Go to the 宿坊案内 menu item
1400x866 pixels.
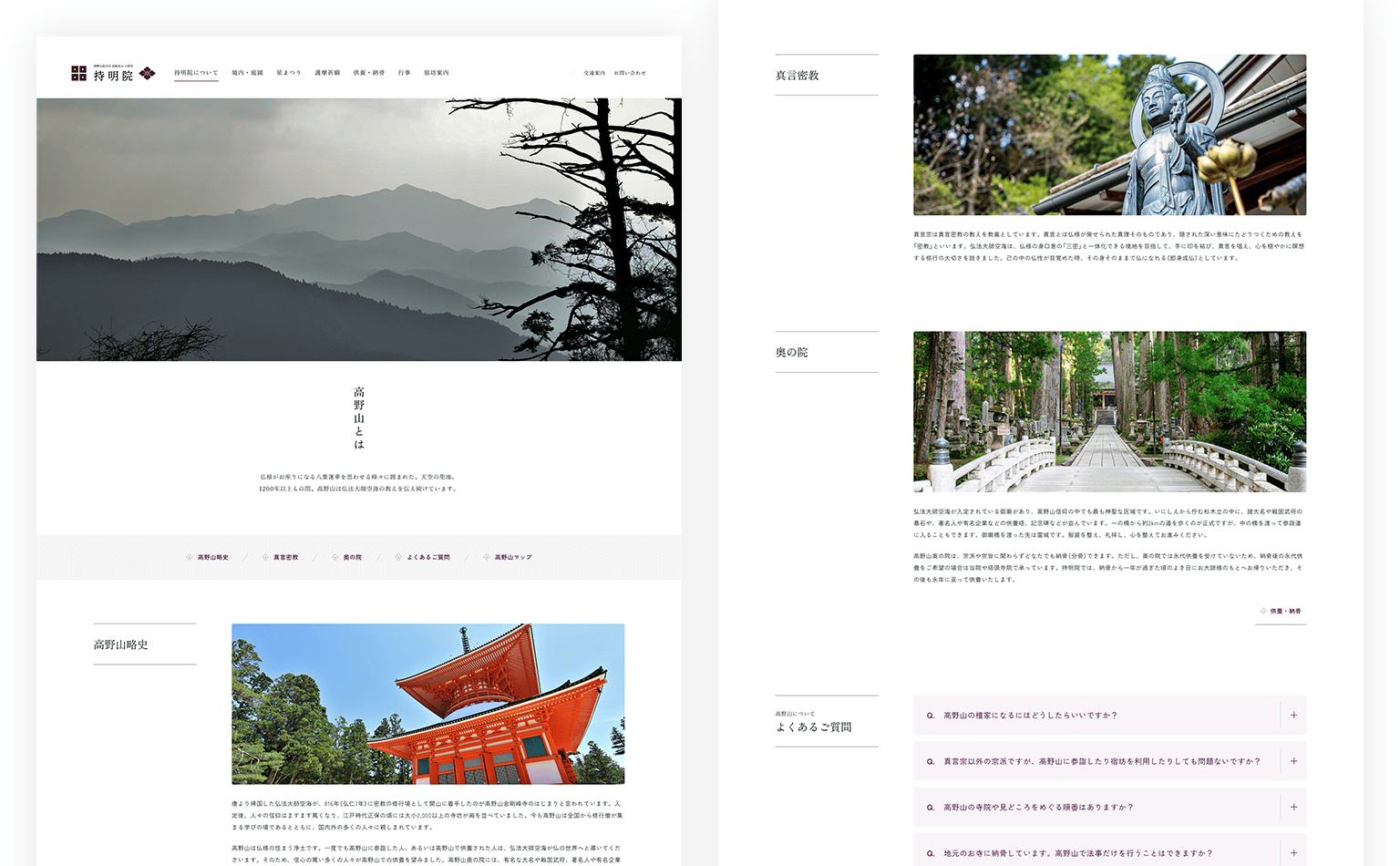coord(437,73)
